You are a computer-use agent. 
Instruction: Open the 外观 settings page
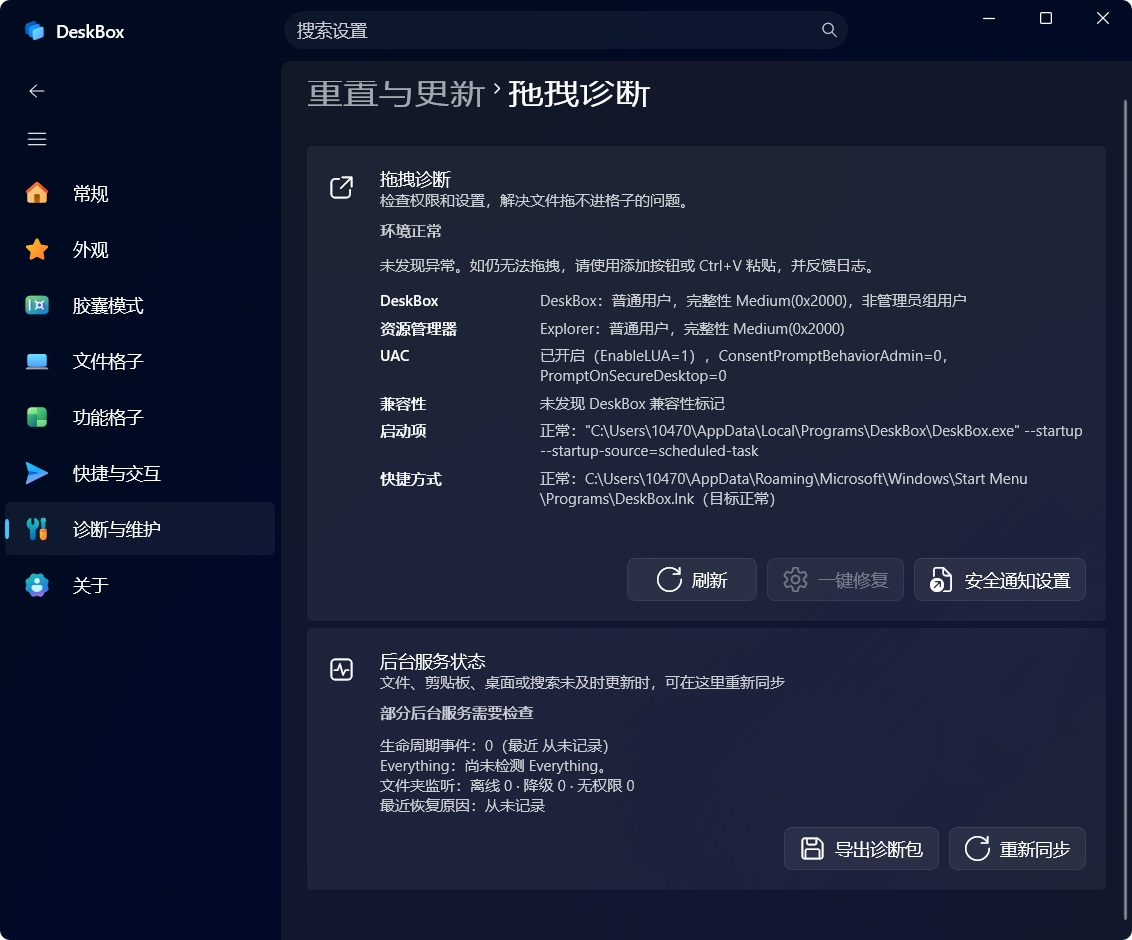140,249
